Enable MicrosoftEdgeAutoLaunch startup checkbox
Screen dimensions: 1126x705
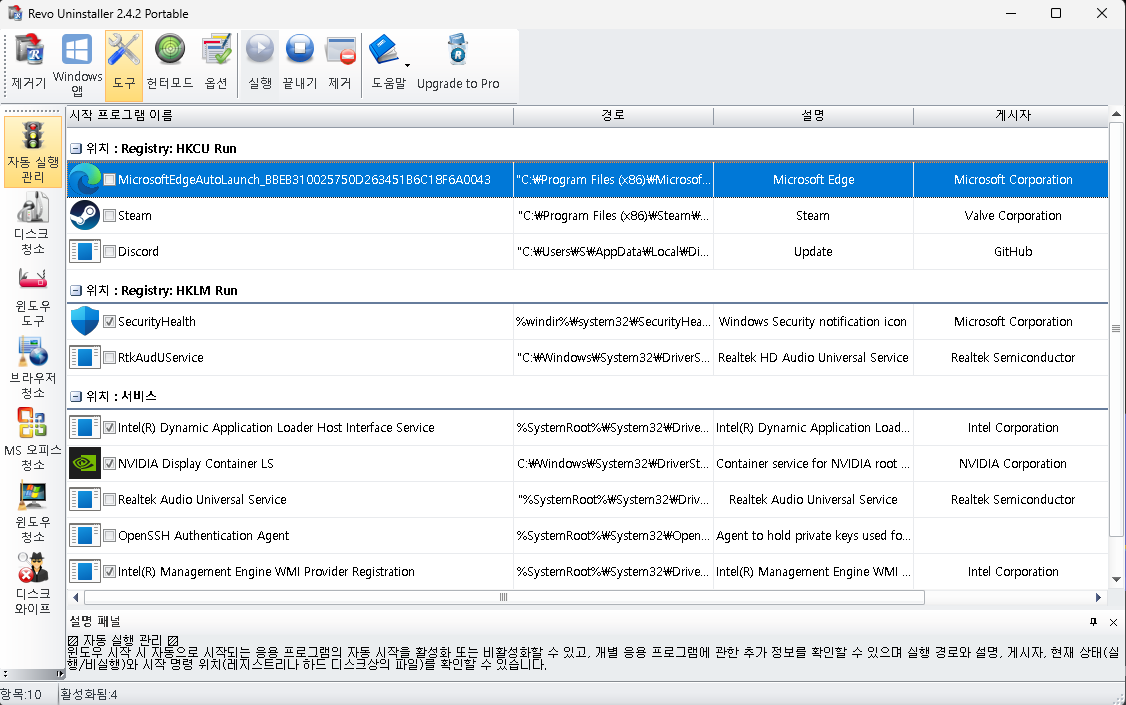point(109,179)
